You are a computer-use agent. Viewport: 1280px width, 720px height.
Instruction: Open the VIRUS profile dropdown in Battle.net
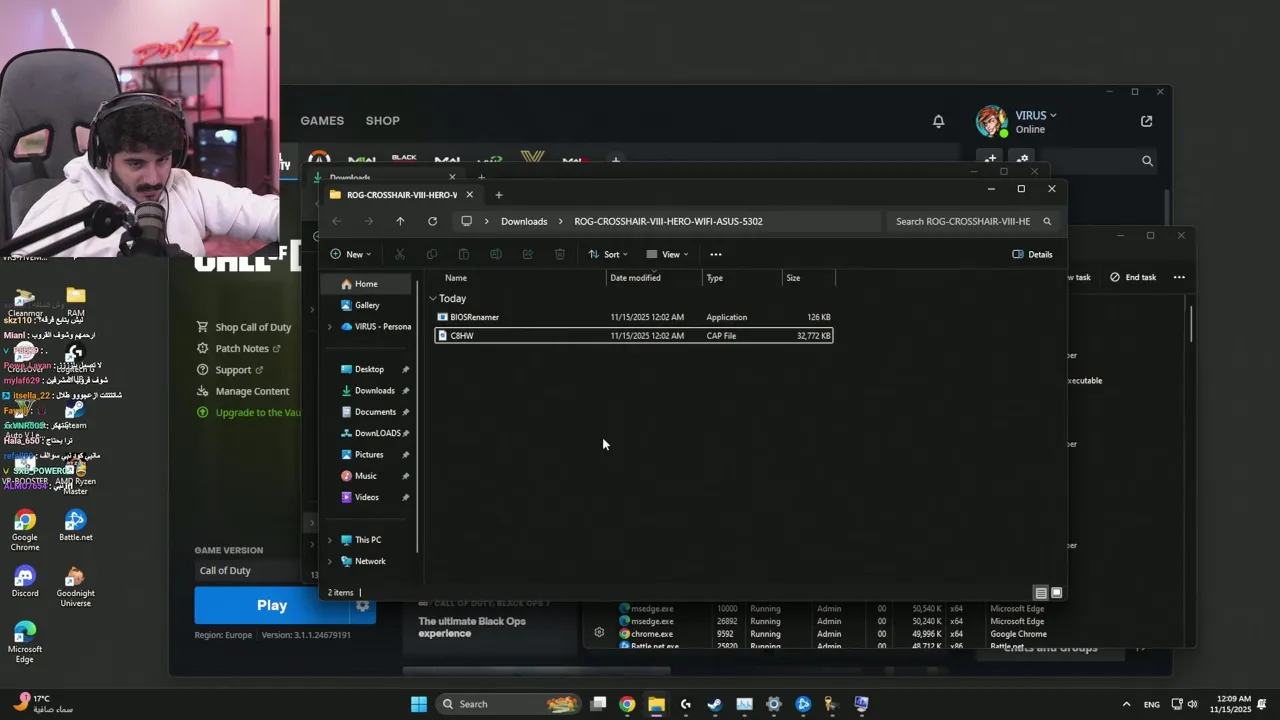tap(1036, 115)
